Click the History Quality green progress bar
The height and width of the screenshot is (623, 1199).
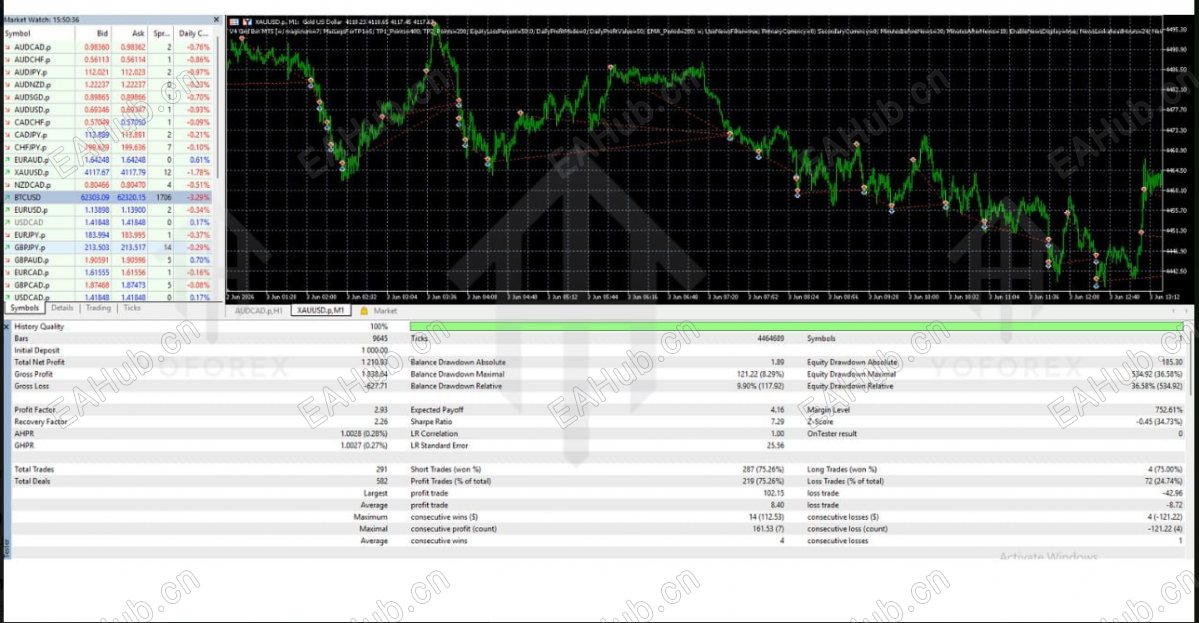[795, 326]
